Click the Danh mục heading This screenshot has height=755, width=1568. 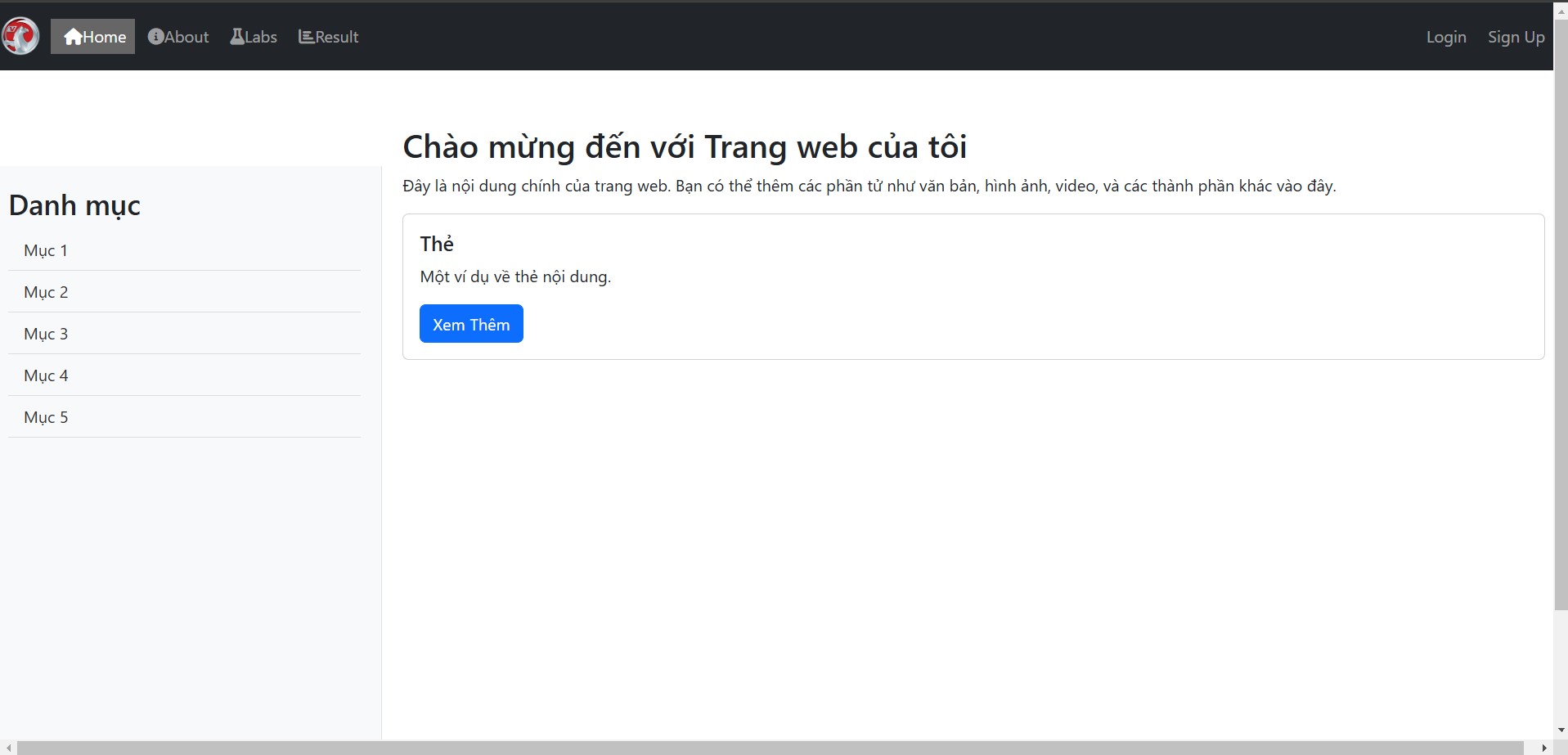(x=74, y=204)
